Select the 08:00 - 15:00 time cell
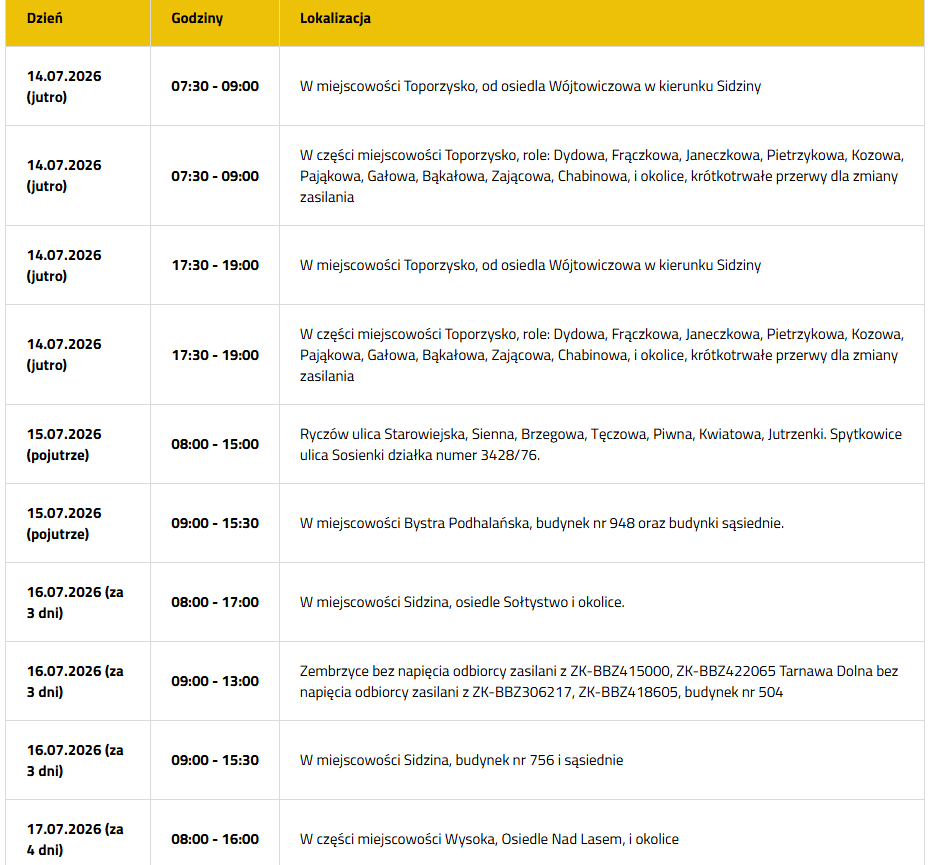The image size is (931, 865). coord(215,444)
